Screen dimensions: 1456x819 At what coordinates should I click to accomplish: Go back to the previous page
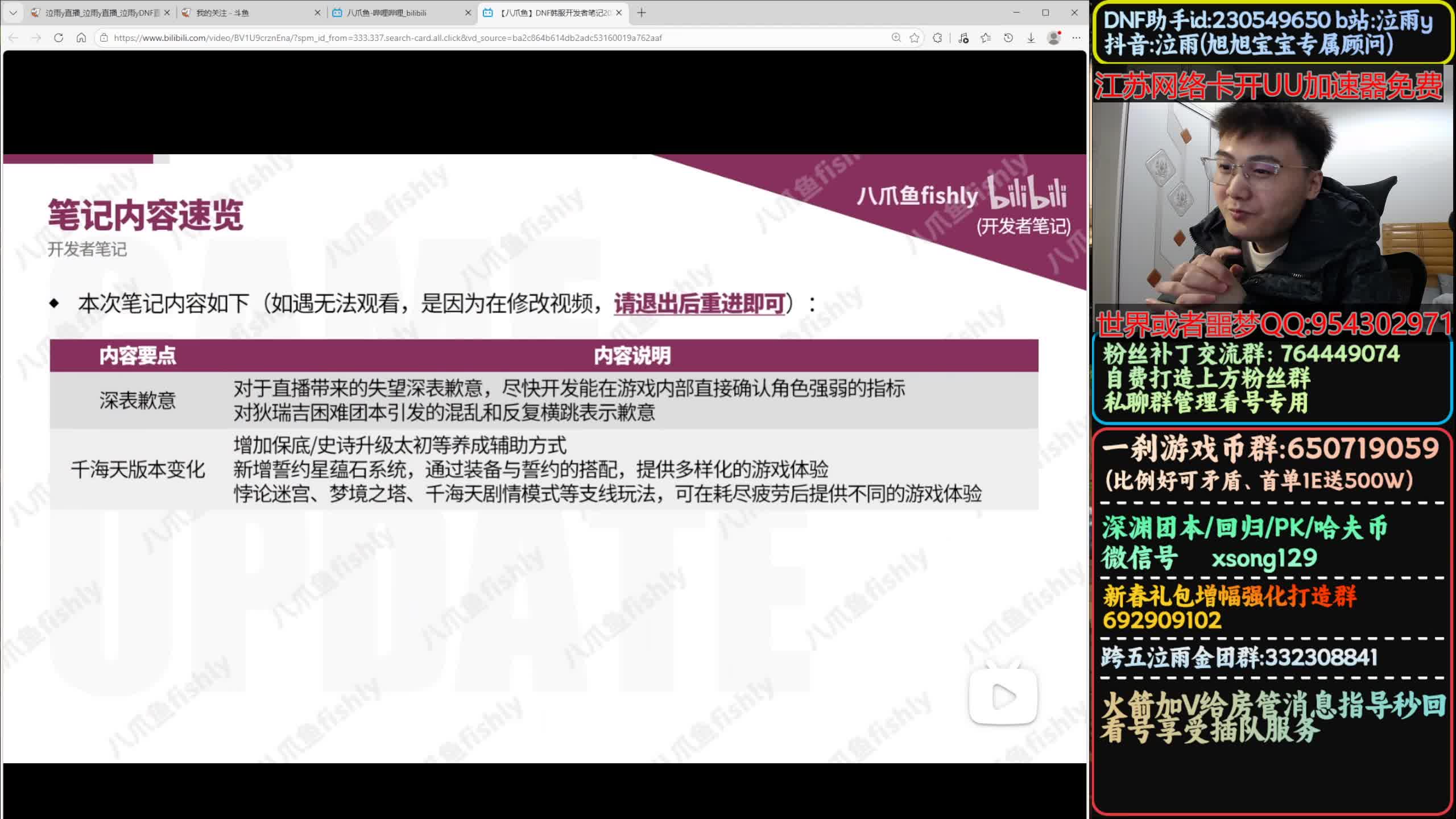pos(14,38)
